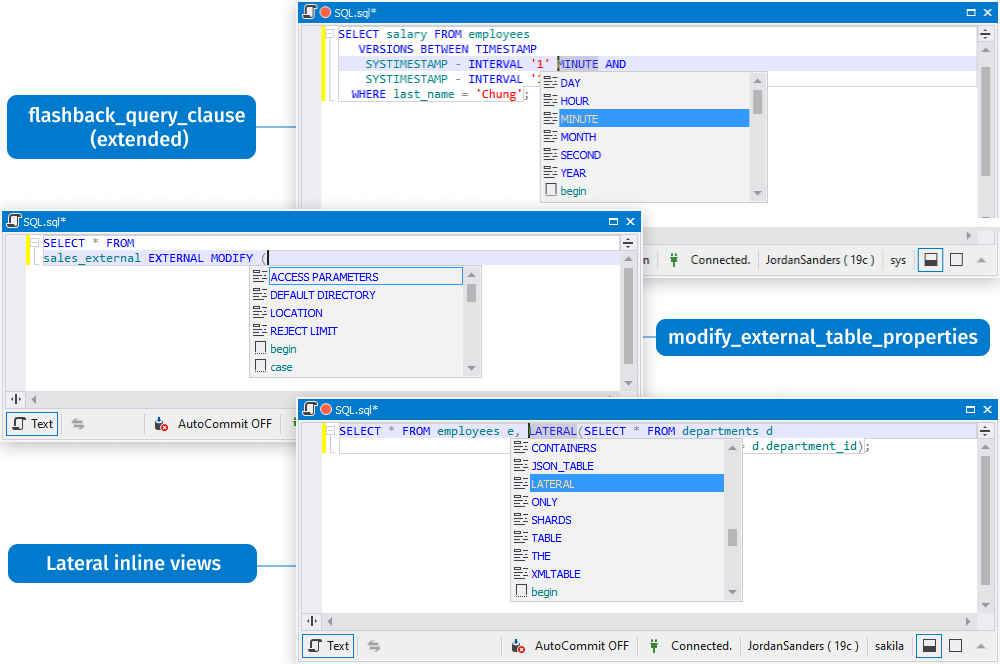
Task: Choose SHARDS suggestion
Action: point(618,519)
